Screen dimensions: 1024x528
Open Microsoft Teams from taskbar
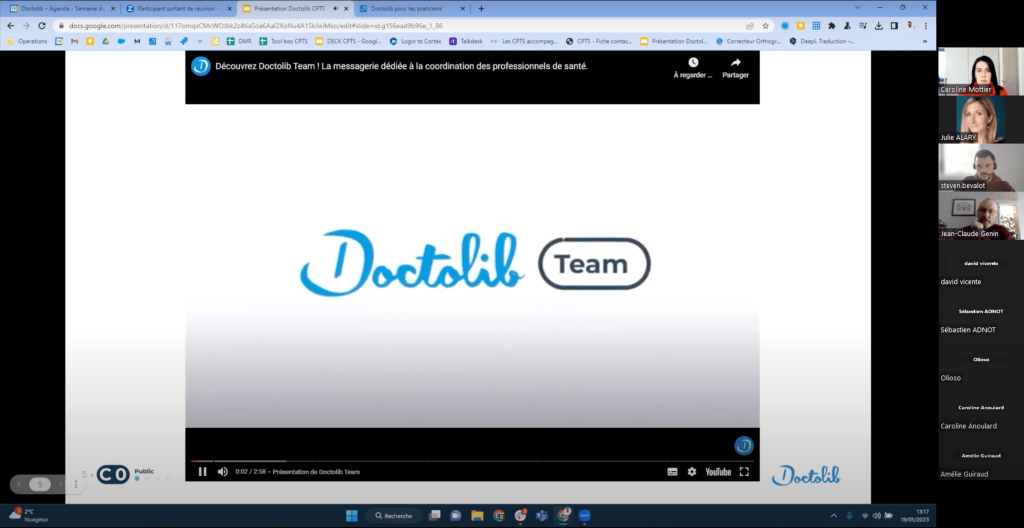[541, 516]
